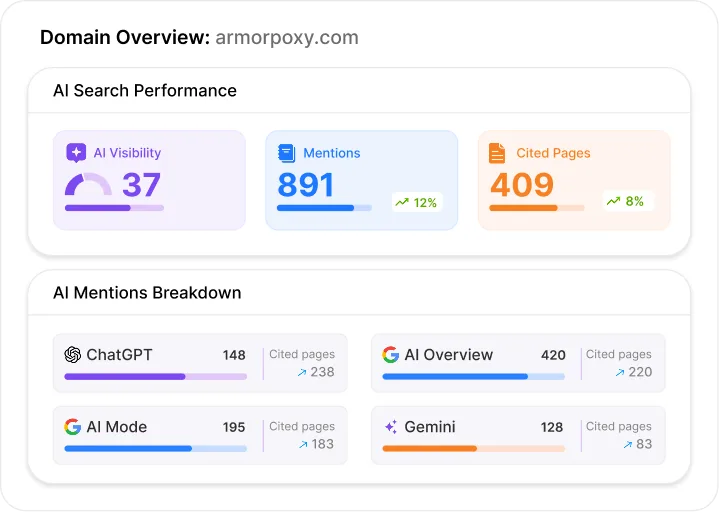Click the Cited Pages document icon
This screenshot has height=512, width=719.
tap(497, 153)
